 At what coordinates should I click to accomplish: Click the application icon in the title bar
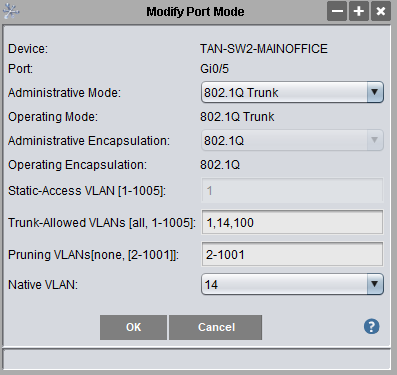[11, 11]
